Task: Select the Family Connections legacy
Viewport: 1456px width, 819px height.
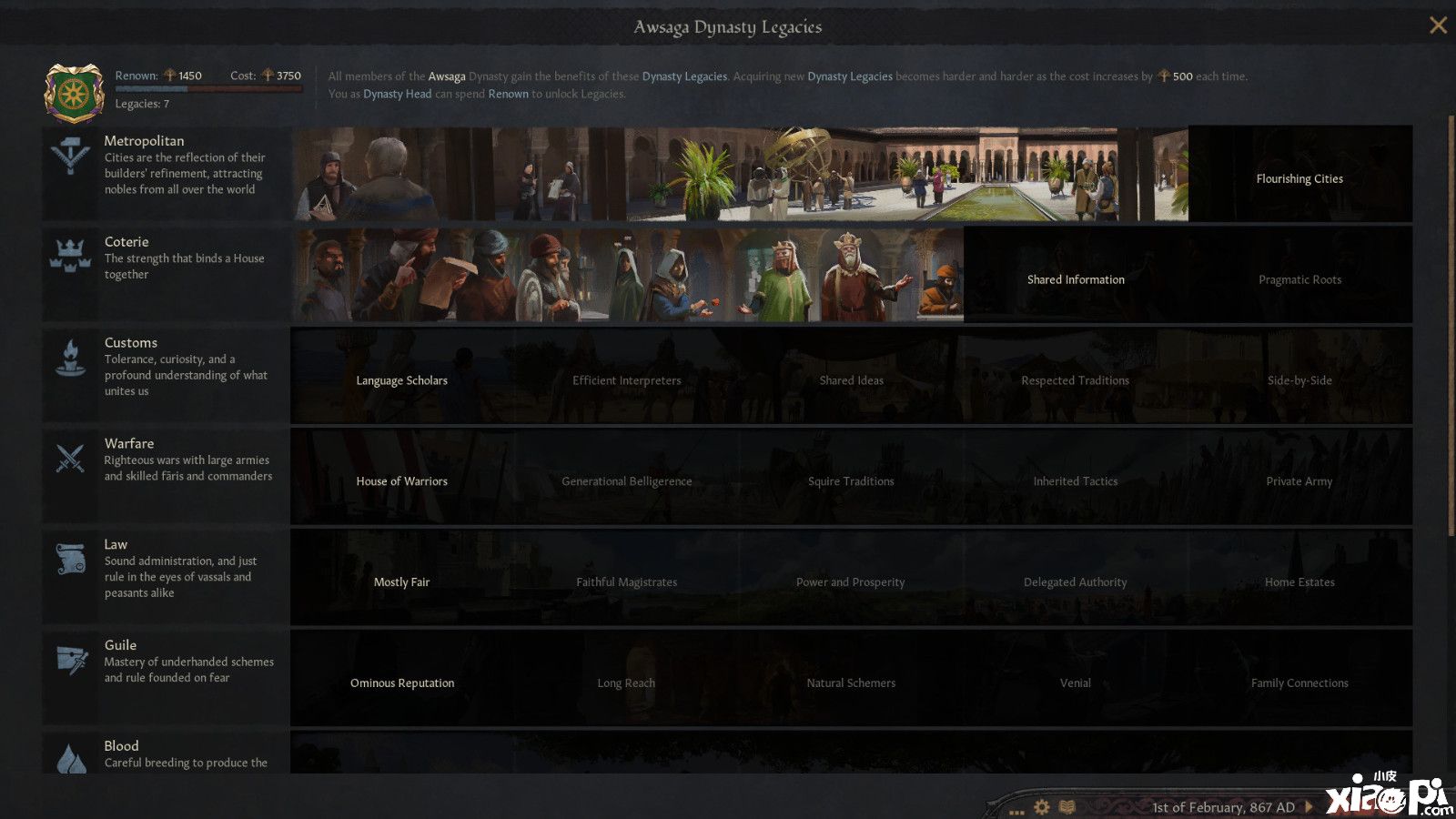Action: pos(1300,679)
